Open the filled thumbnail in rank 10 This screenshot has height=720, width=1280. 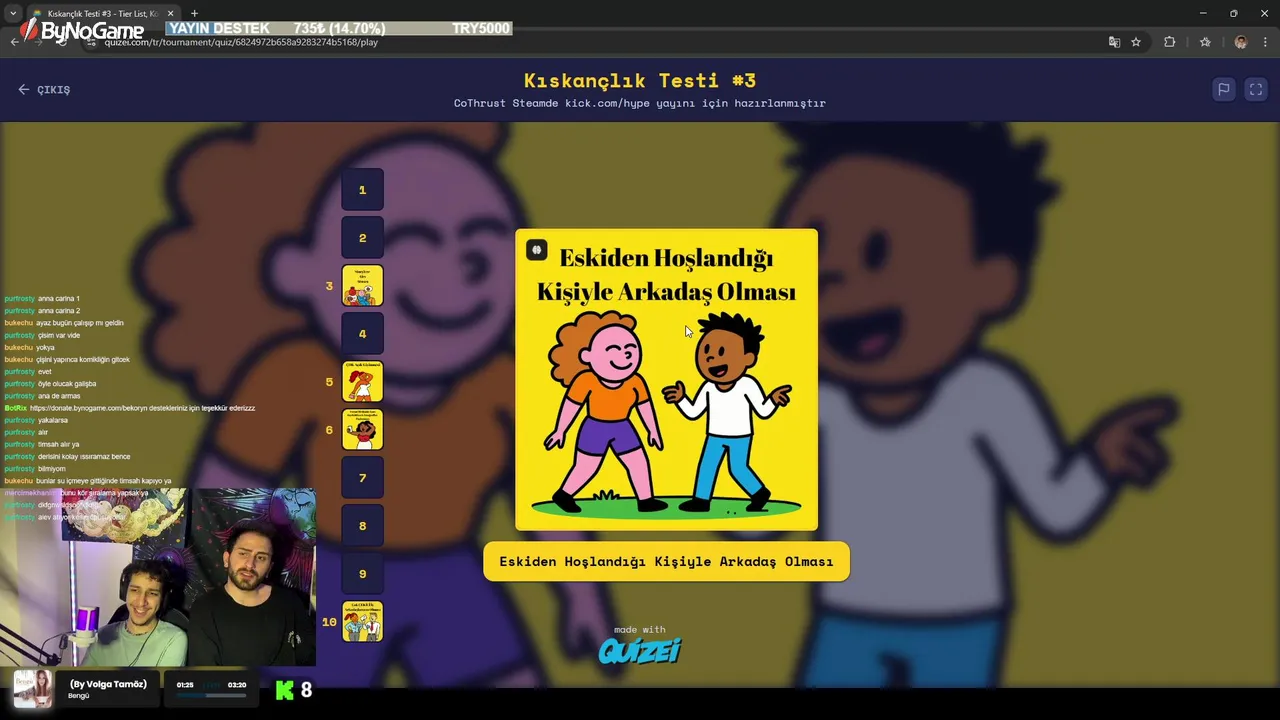(362, 622)
